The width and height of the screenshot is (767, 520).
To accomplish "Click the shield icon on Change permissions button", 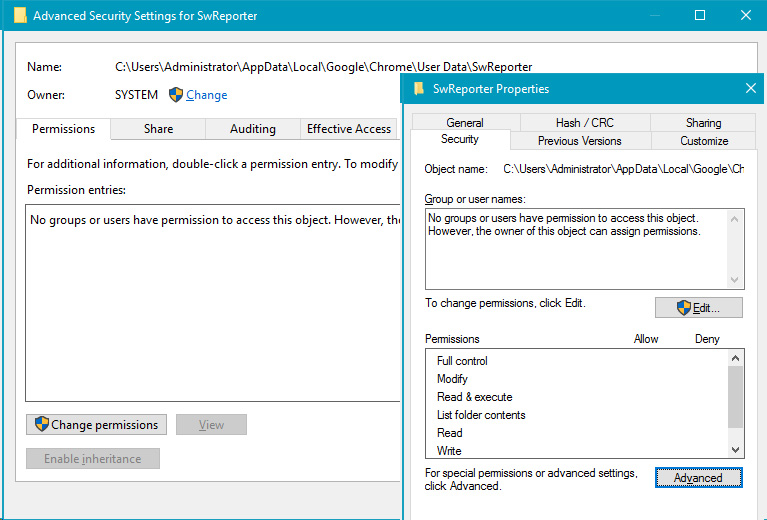I will tap(42, 424).
